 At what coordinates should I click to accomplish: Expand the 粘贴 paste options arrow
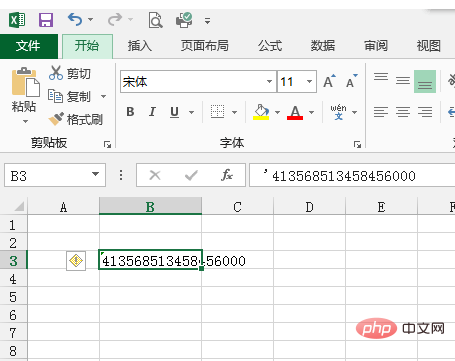pos(25,121)
